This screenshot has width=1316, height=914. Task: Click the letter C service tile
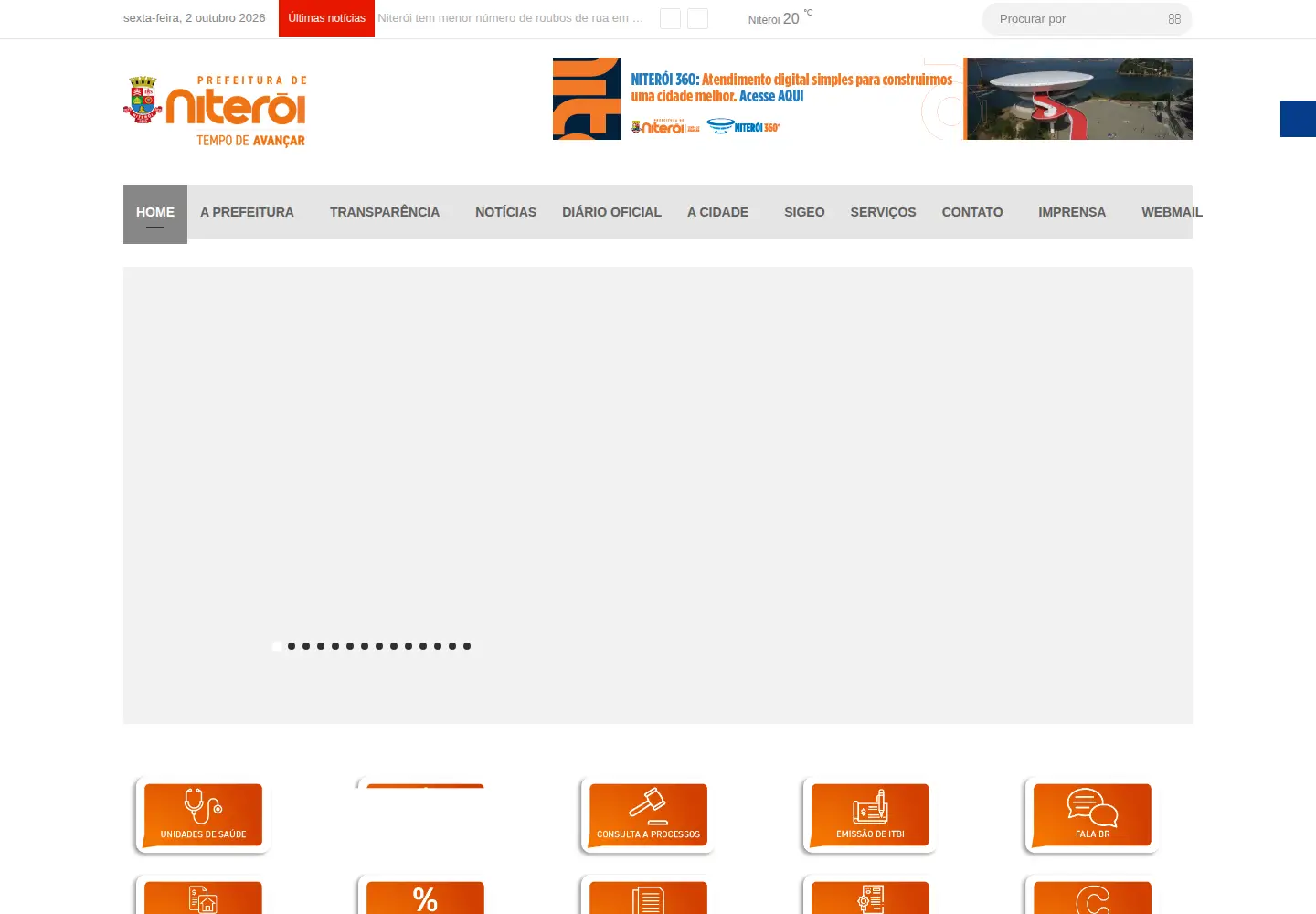(x=1092, y=896)
